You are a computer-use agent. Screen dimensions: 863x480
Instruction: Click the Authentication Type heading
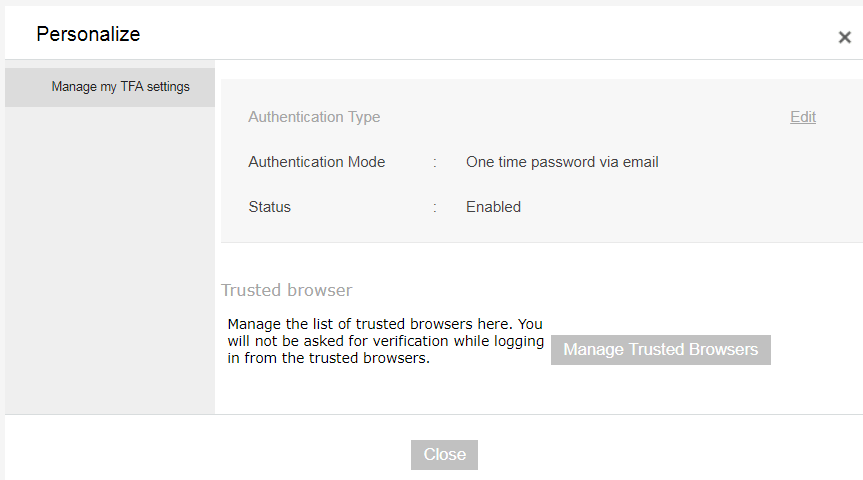click(314, 117)
